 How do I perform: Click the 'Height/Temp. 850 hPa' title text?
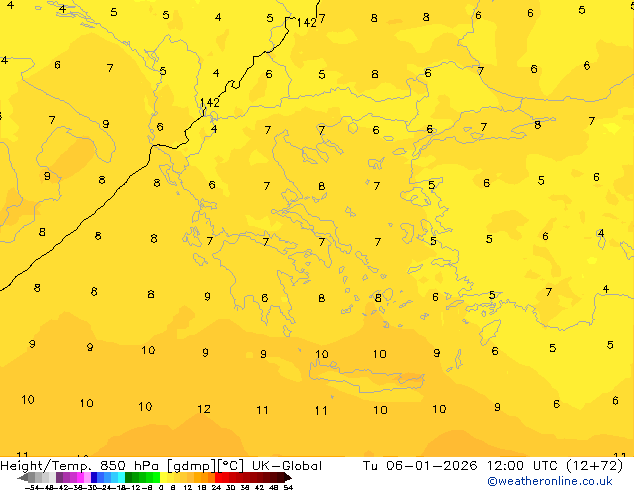pyautogui.click(x=80, y=466)
